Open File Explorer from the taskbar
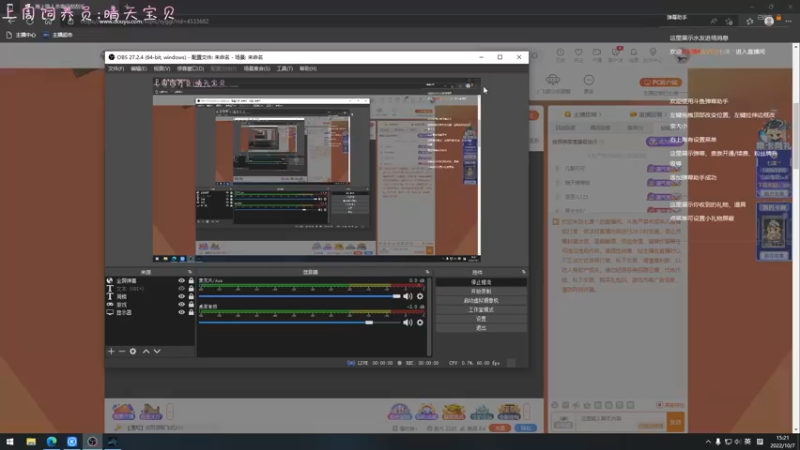800x450 pixels. tap(31, 441)
